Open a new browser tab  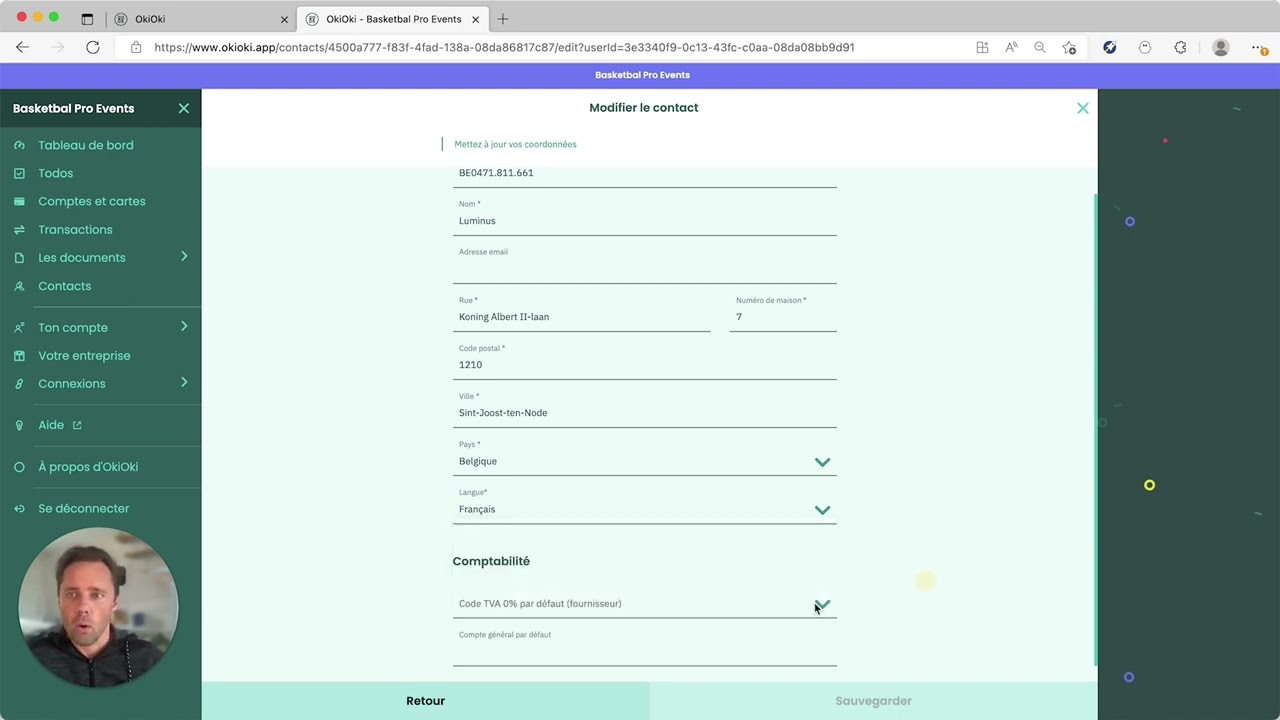503,19
